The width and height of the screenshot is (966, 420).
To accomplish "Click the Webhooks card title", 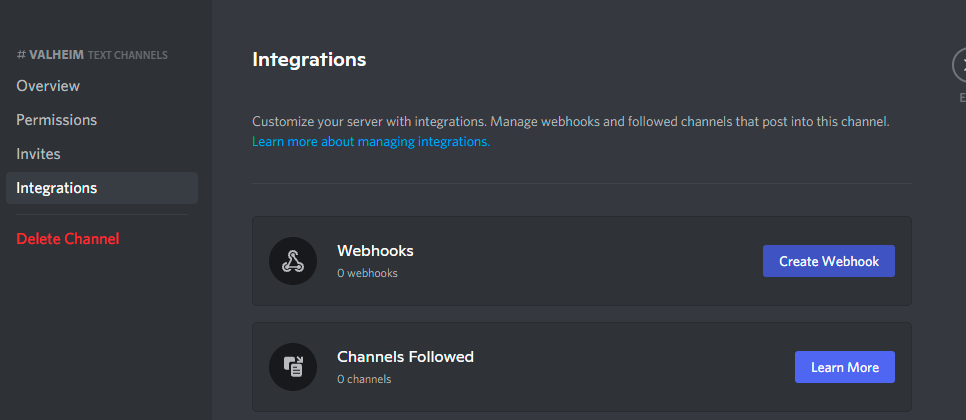I will [375, 251].
